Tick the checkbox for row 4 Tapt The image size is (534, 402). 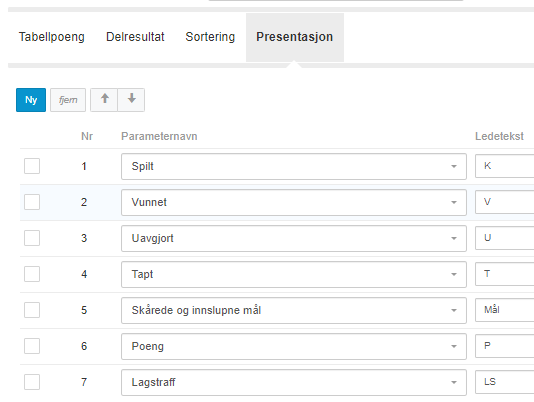coord(32,274)
